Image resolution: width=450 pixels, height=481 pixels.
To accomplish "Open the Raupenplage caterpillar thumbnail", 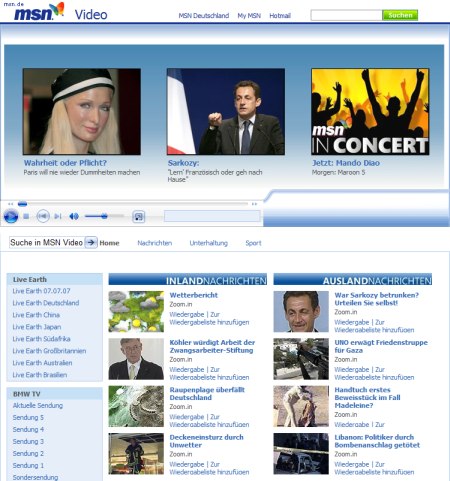I will pos(136,406).
